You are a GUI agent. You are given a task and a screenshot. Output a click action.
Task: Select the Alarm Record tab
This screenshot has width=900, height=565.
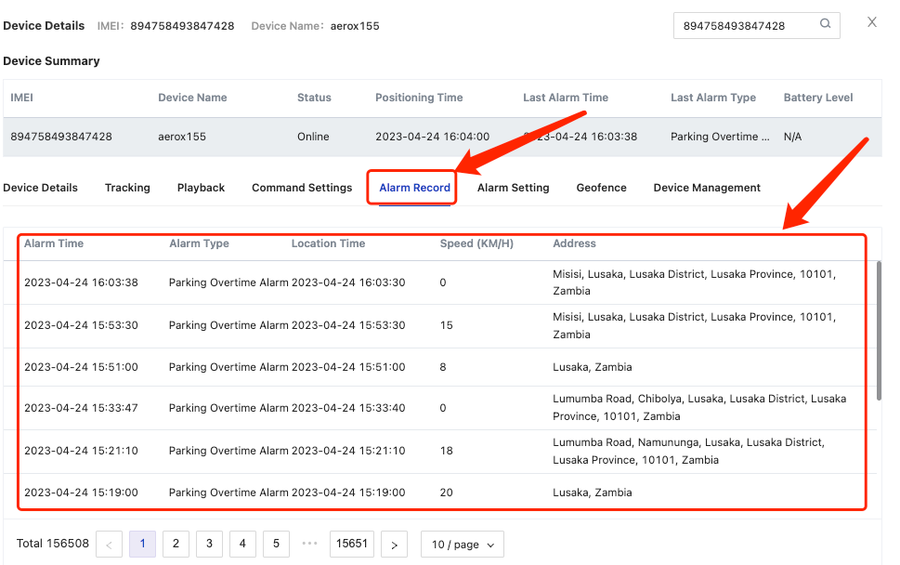(414, 188)
